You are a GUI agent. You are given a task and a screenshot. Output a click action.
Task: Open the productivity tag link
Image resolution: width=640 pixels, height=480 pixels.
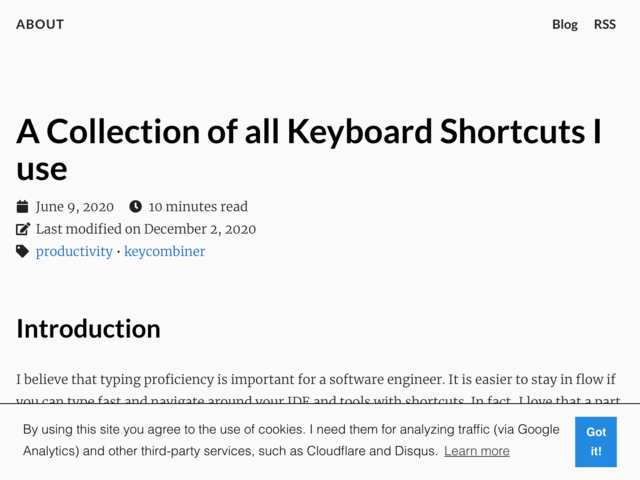point(74,251)
